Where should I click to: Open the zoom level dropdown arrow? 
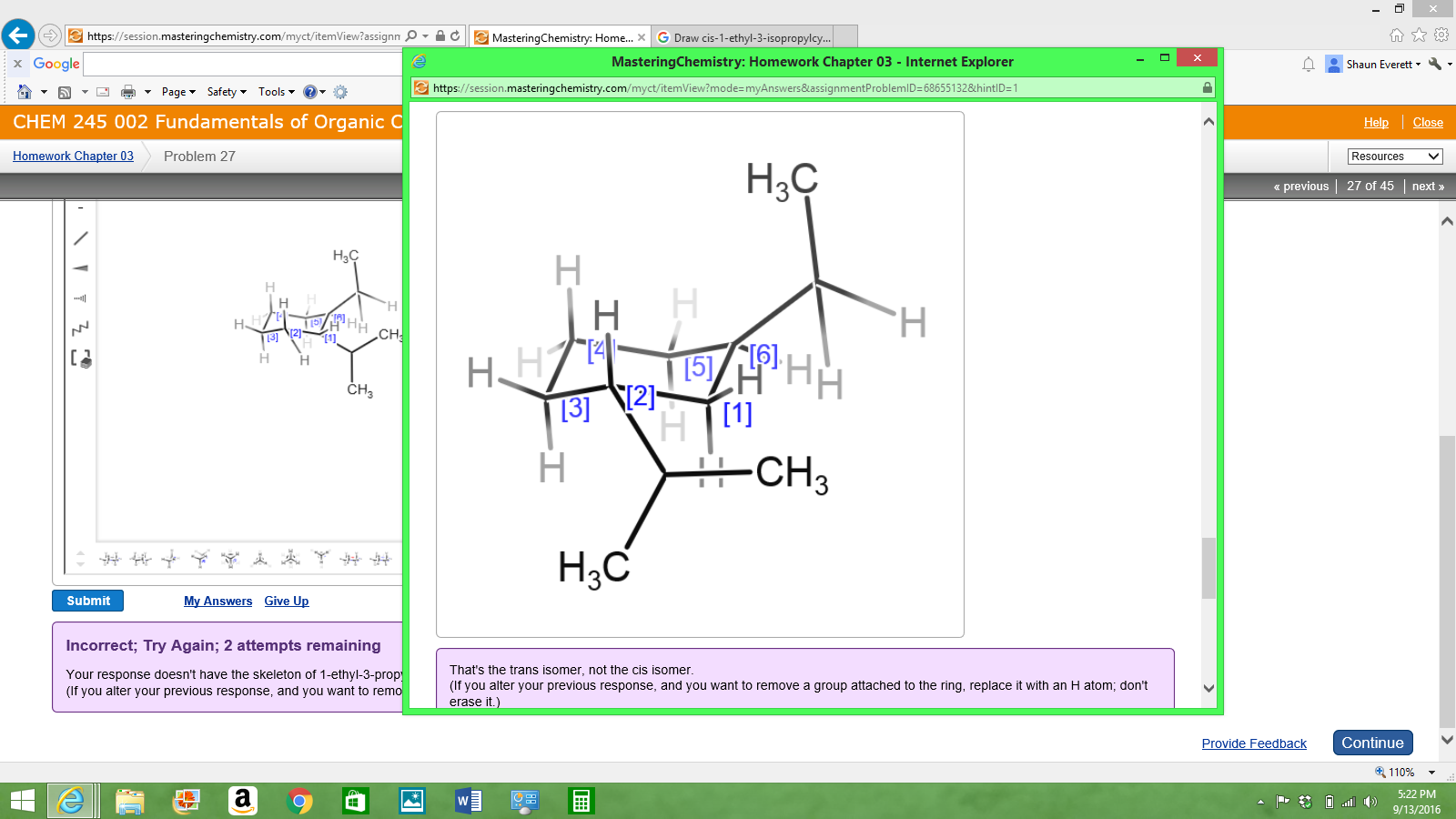pos(1431,773)
